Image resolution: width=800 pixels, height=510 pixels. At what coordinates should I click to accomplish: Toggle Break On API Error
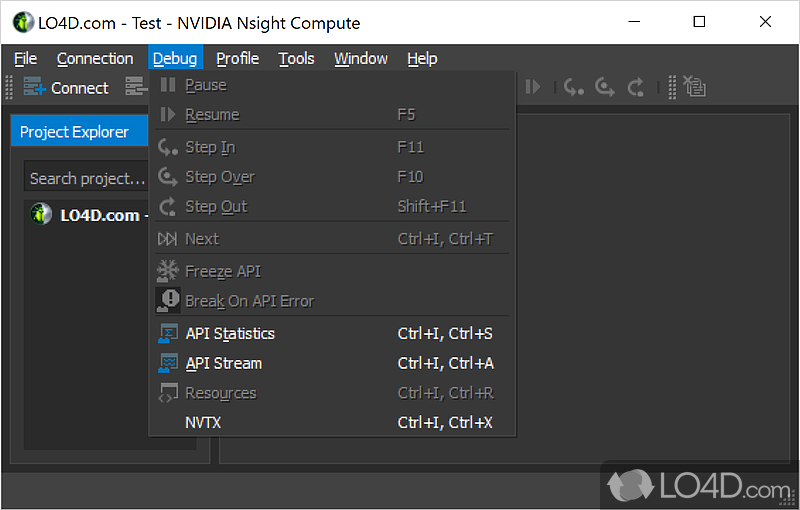[x=250, y=301]
